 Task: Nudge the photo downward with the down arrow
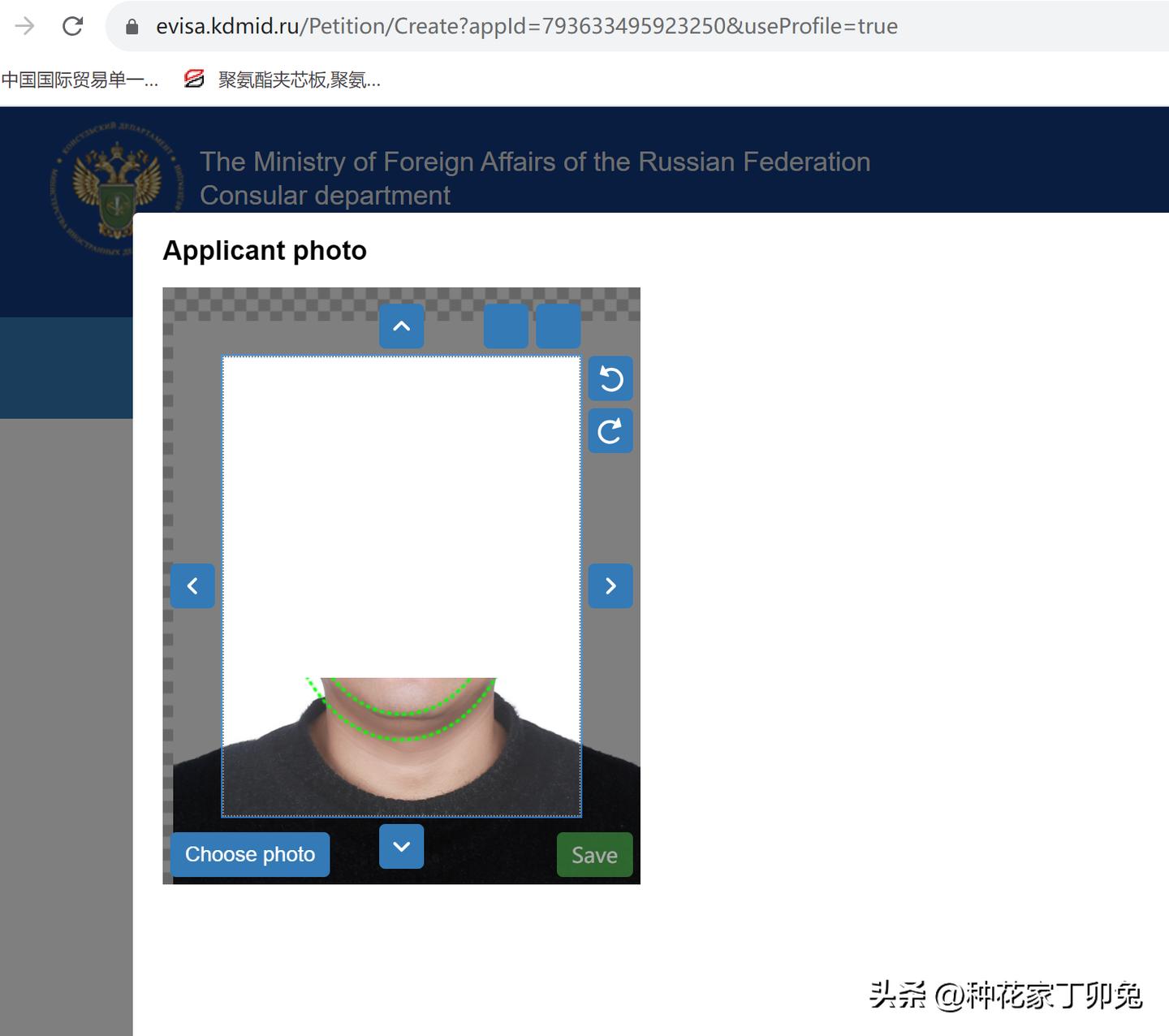(x=401, y=847)
